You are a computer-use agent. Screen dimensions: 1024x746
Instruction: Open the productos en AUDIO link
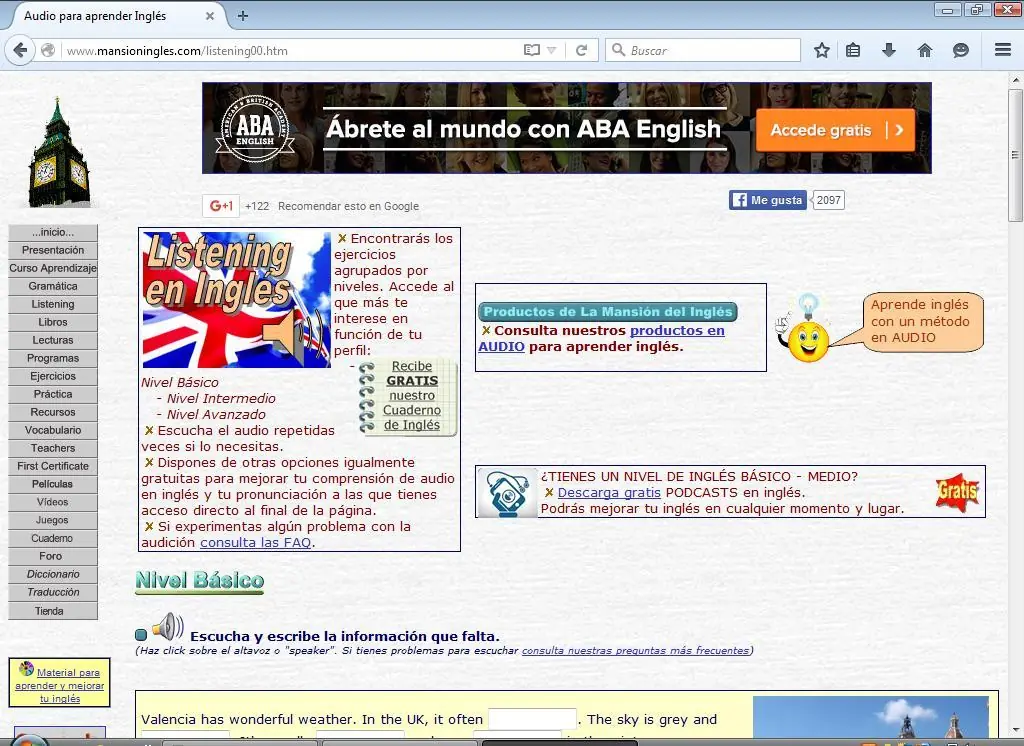[601, 338]
